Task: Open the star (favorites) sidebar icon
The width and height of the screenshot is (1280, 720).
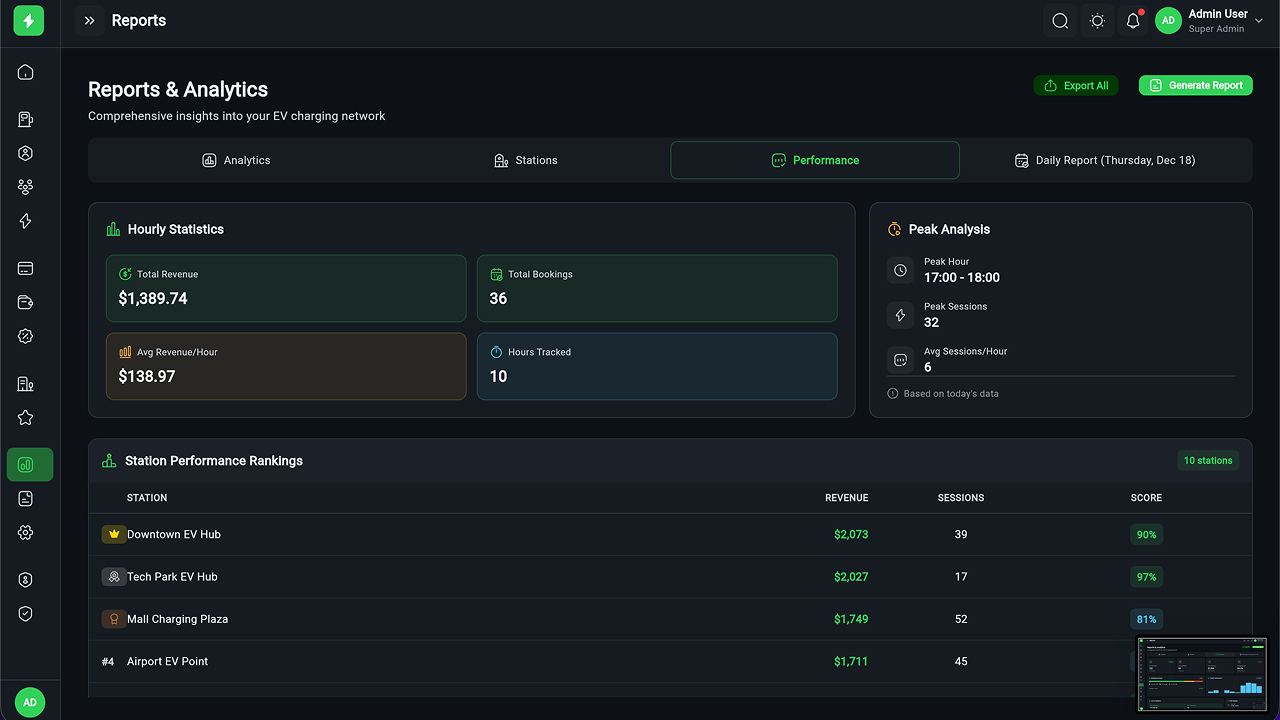Action: [x=26, y=418]
